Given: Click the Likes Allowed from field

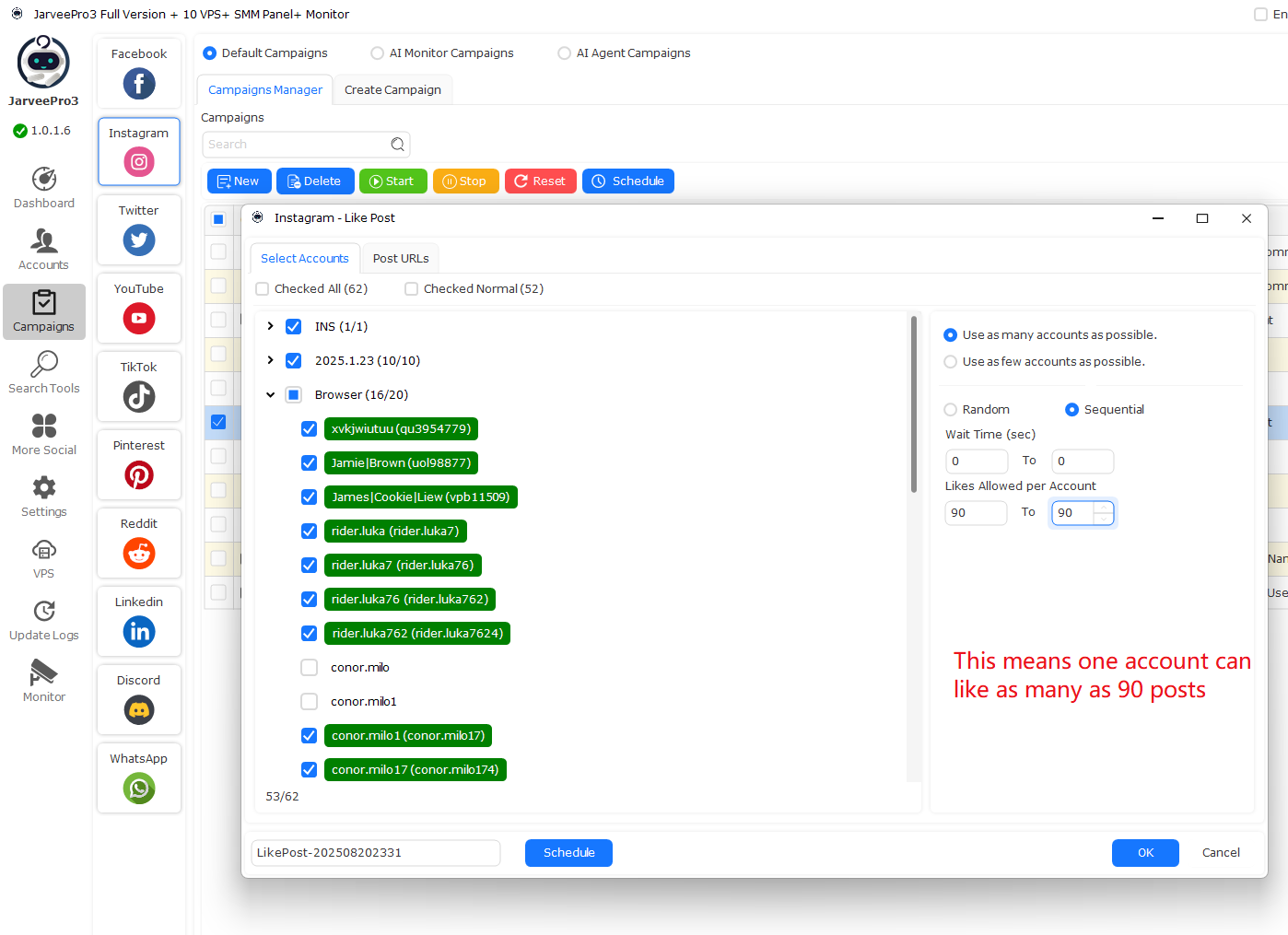Looking at the screenshot, I should point(977,513).
